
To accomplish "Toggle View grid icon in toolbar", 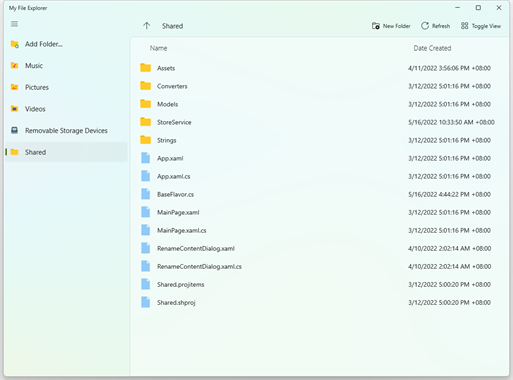I will [x=464, y=26].
